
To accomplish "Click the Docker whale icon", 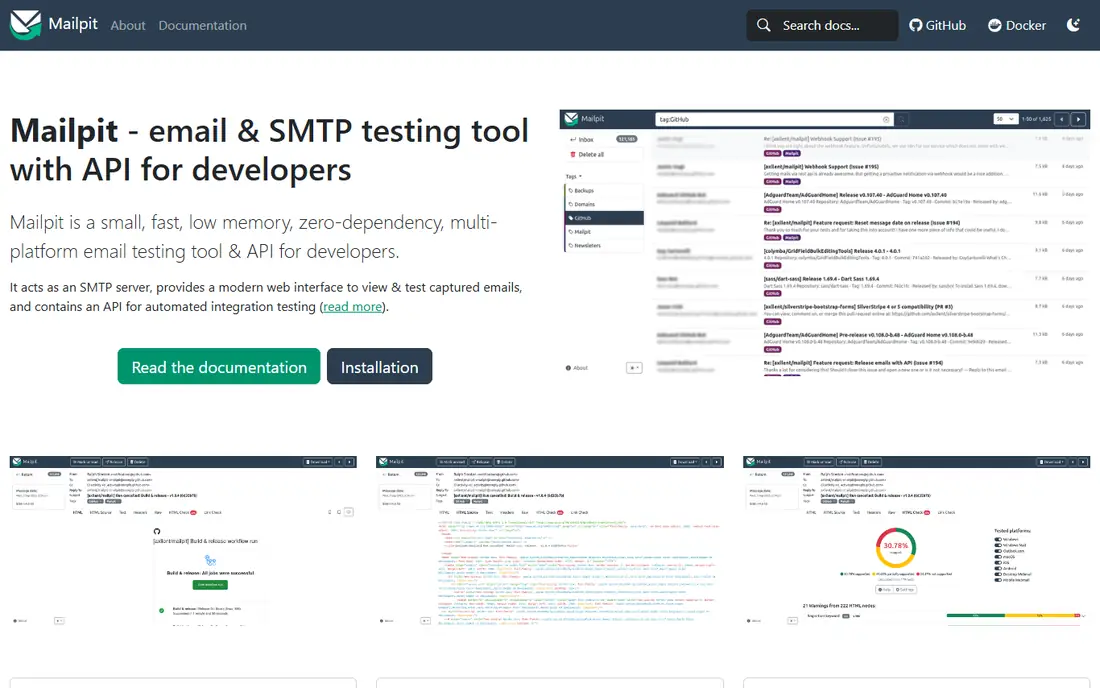I will pos(995,25).
